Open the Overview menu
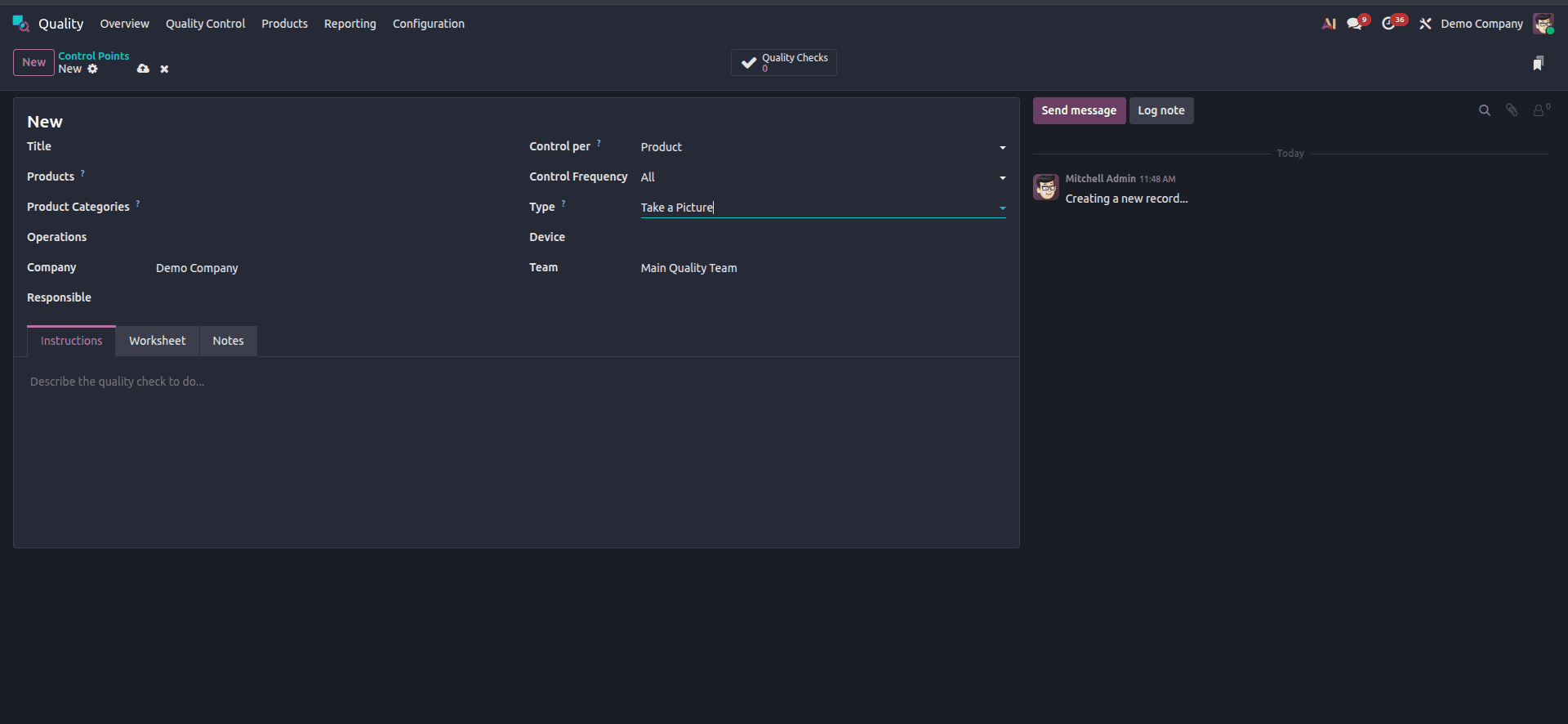The width and height of the screenshot is (1568, 724). tap(125, 24)
